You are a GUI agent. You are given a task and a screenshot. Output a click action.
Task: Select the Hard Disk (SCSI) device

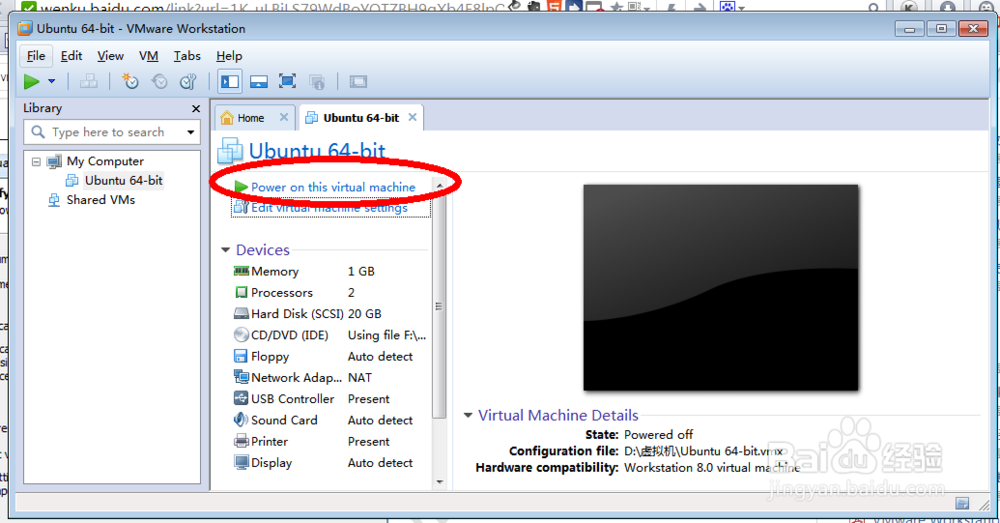point(330,314)
